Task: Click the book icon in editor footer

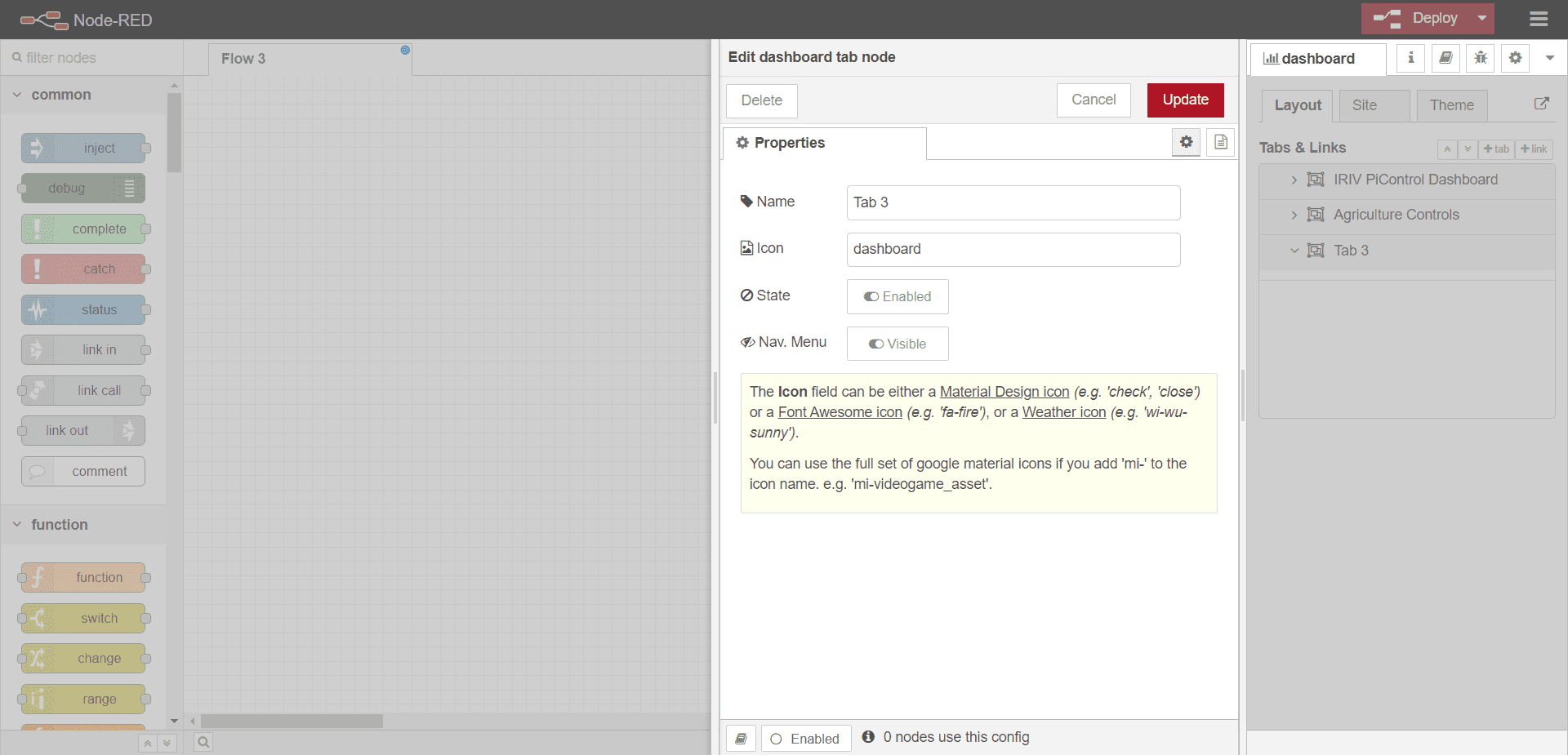Action: (741, 738)
